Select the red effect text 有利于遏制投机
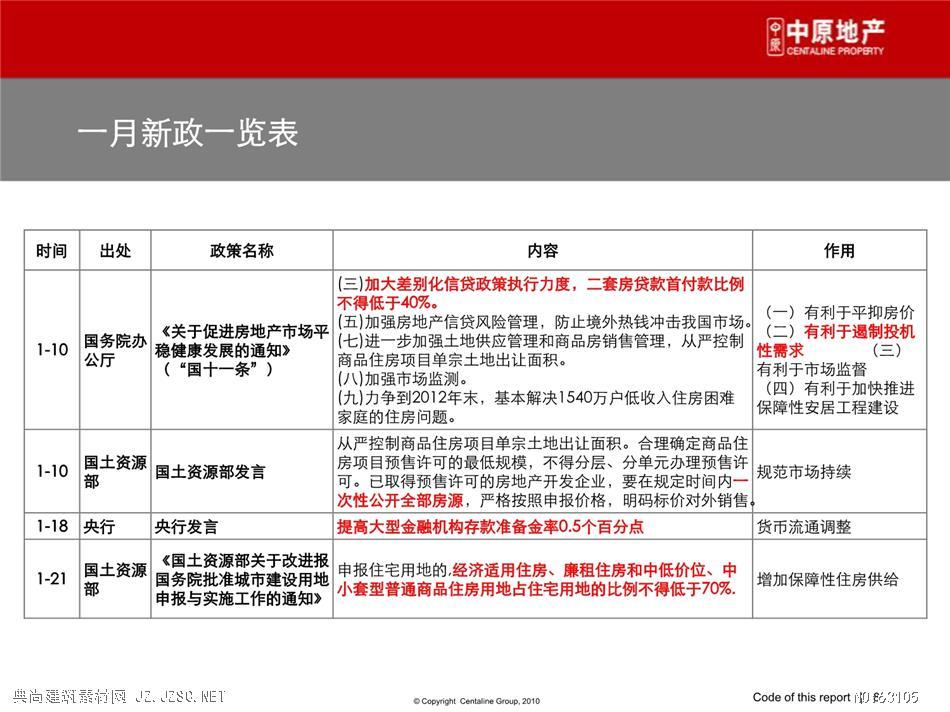The height and width of the screenshot is (712, 950). coord(860,331)
